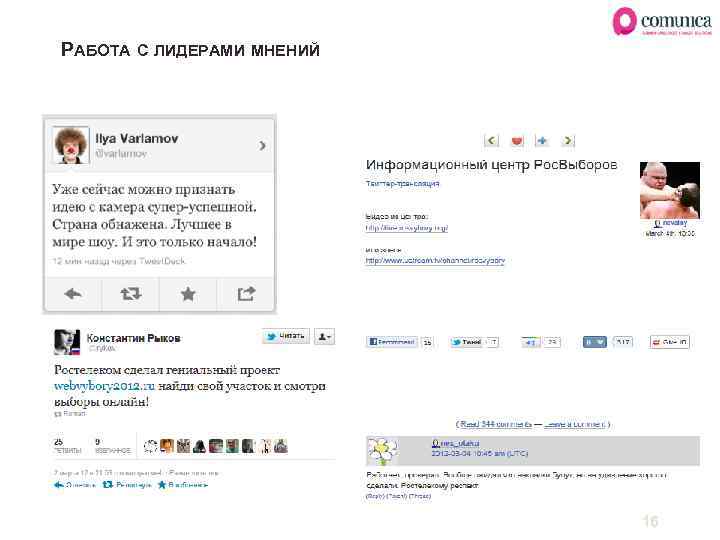Go to next post with green right arrow
Screen dimensions: 720x540
click(568, 141)
